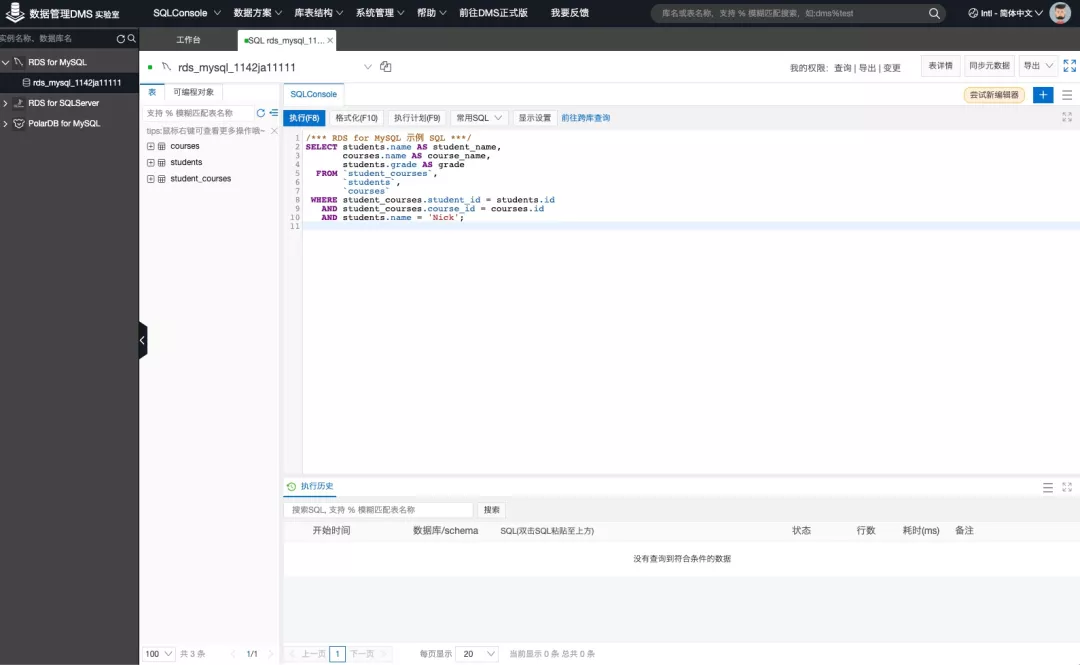Click the execution history clock icon
The image size is (1080, 665).
(x=291, y=487)
